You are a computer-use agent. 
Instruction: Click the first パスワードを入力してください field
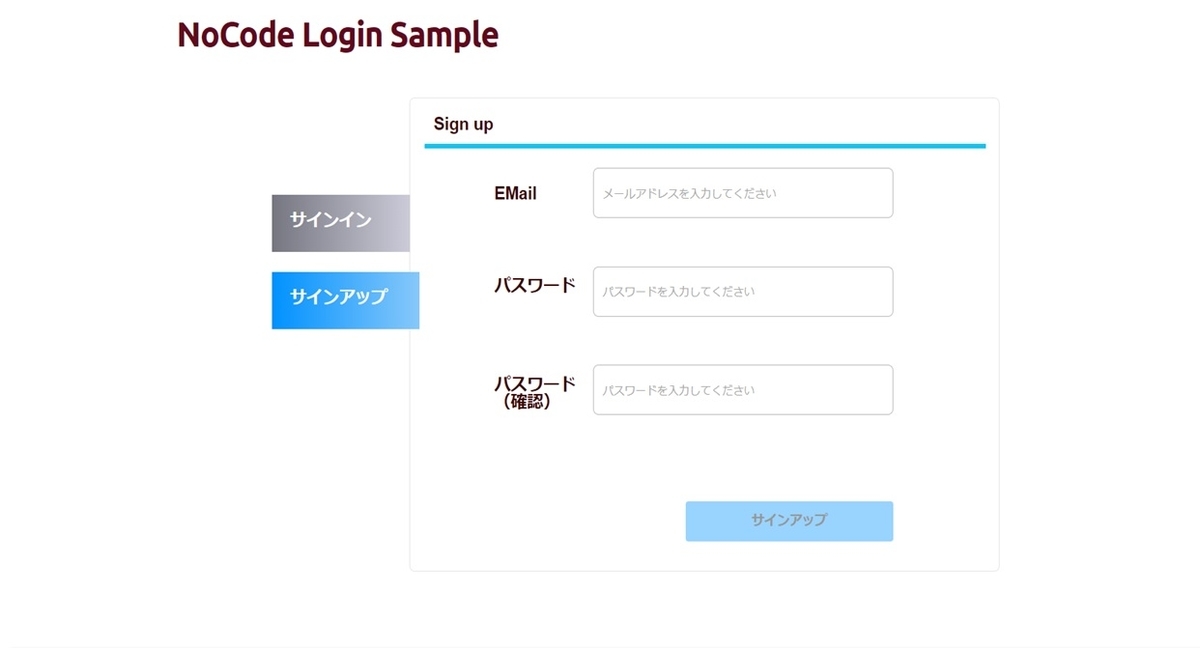click(742, 291)
